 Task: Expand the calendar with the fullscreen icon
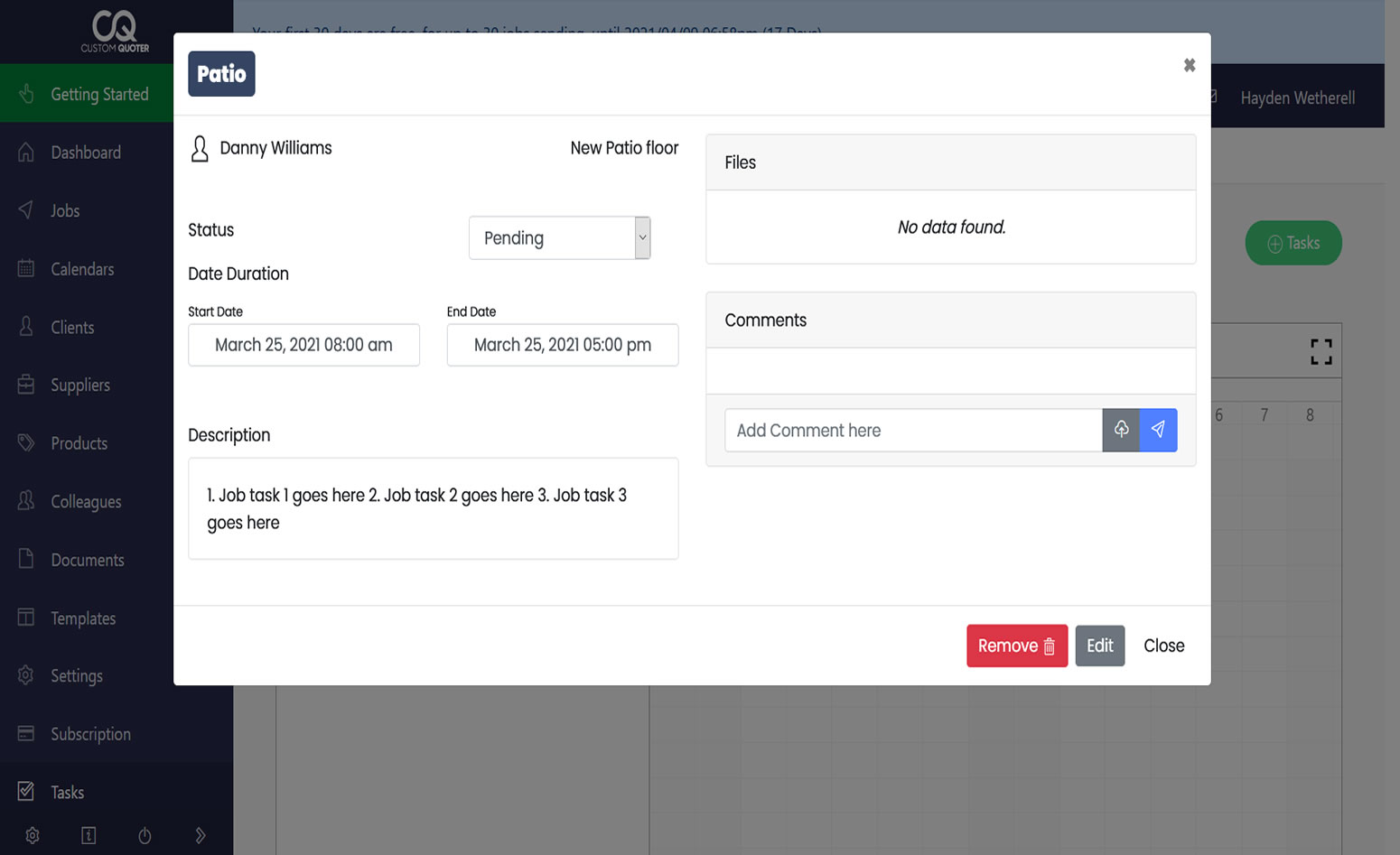tap(1321, 351)
